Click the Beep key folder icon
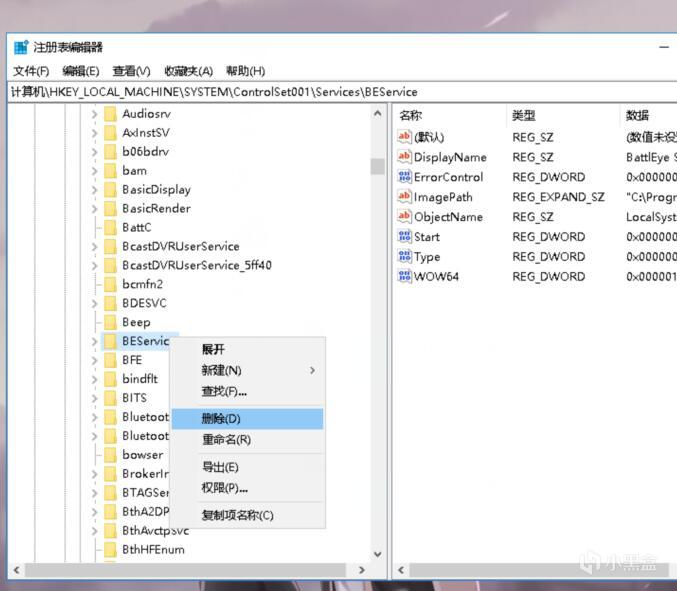677x591 pixels. pyautogui.click(x=110, y=323)
